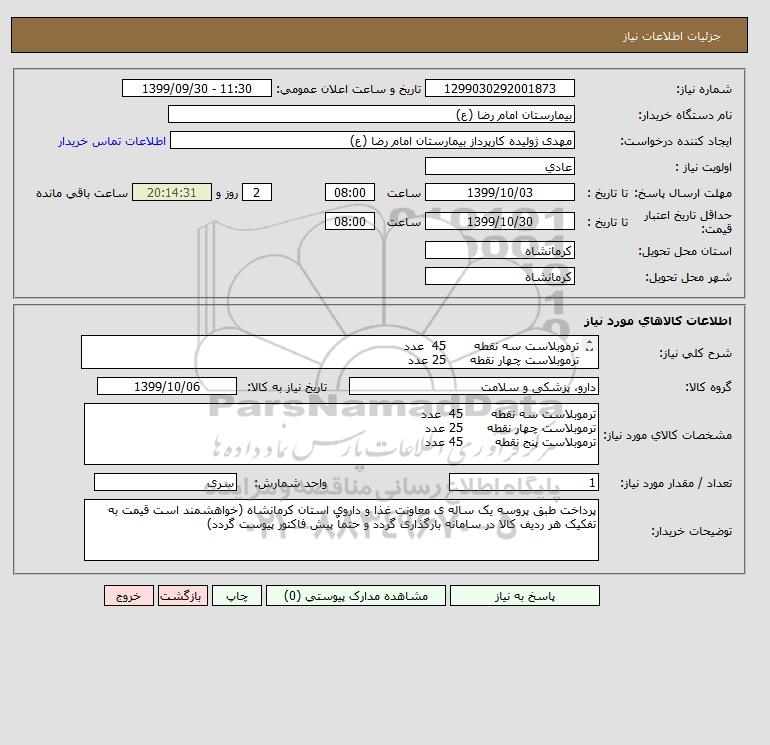Click the توضیحات خریدار label
Viewport: 770px width, 745px height.
(x=691, y=531)
